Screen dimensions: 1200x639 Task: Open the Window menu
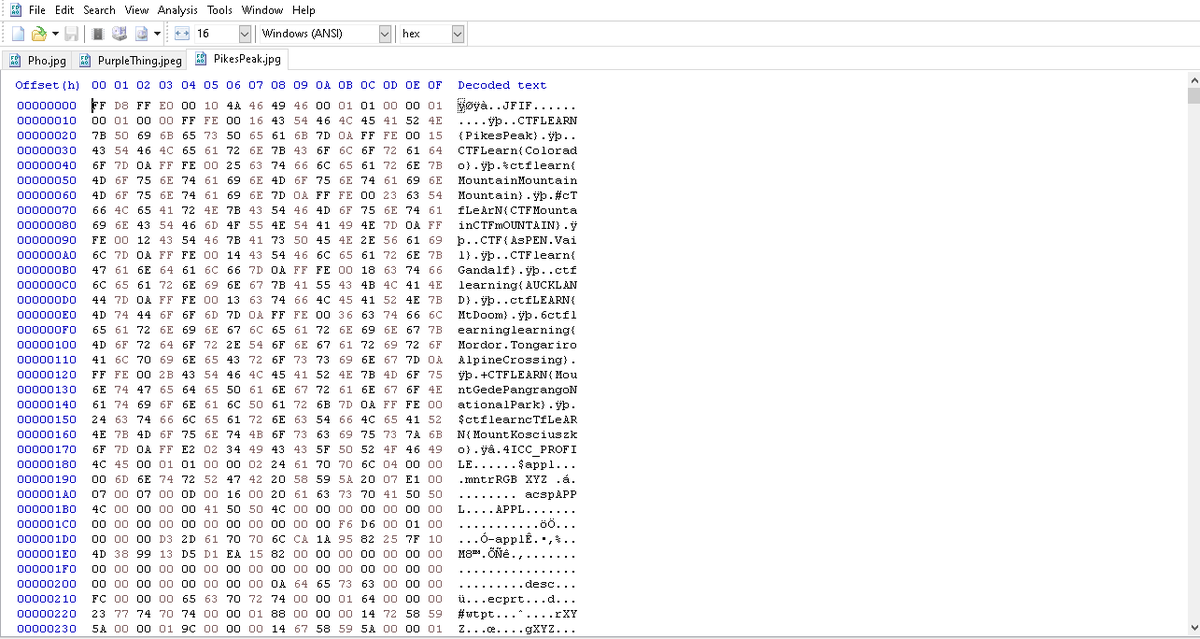pos(262,10)
